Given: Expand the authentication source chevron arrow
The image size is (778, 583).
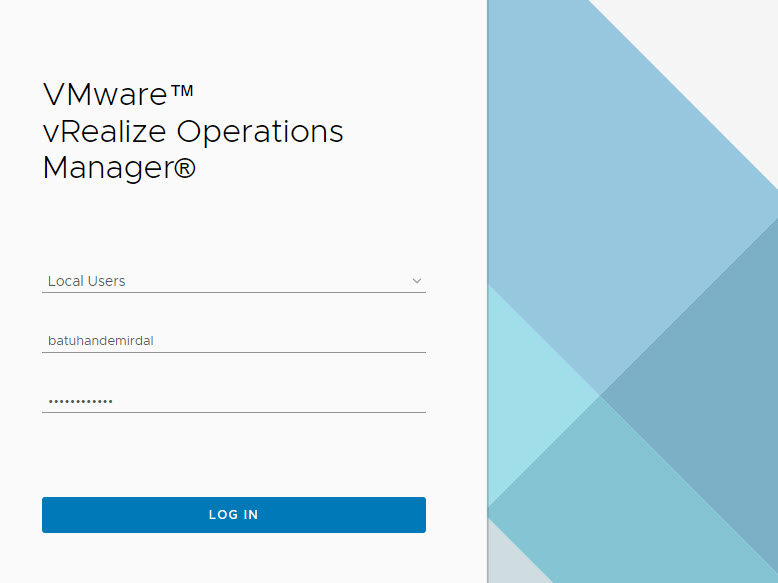Looking at the screenshot, I should tap(417, 281).
